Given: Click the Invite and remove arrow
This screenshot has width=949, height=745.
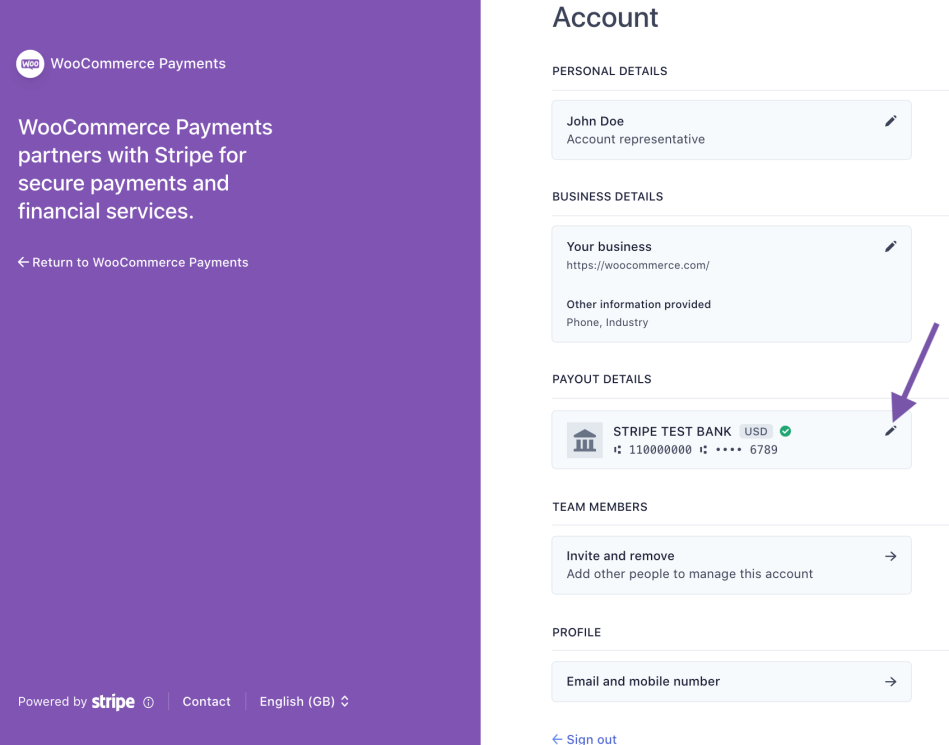Looking at the screenshot, I should [890, 556].
